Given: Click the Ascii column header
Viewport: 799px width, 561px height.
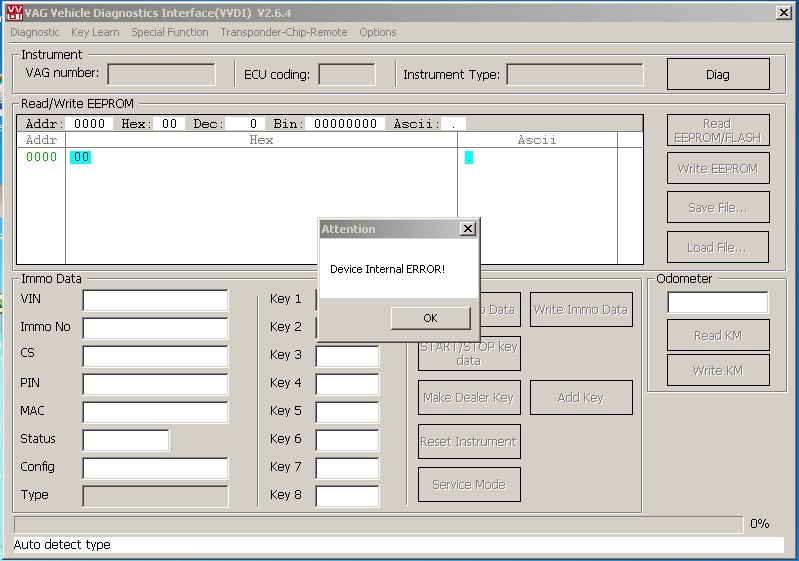Looking at the screenshot, I should point(537,140).
